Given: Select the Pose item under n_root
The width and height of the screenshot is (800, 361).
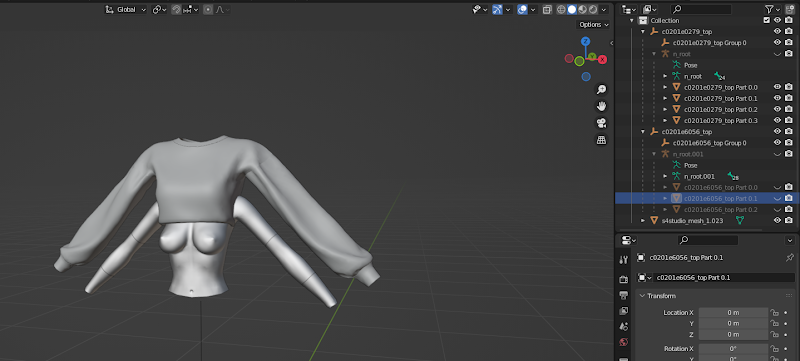Looking at the screenshot, I should tap(690, 65).
